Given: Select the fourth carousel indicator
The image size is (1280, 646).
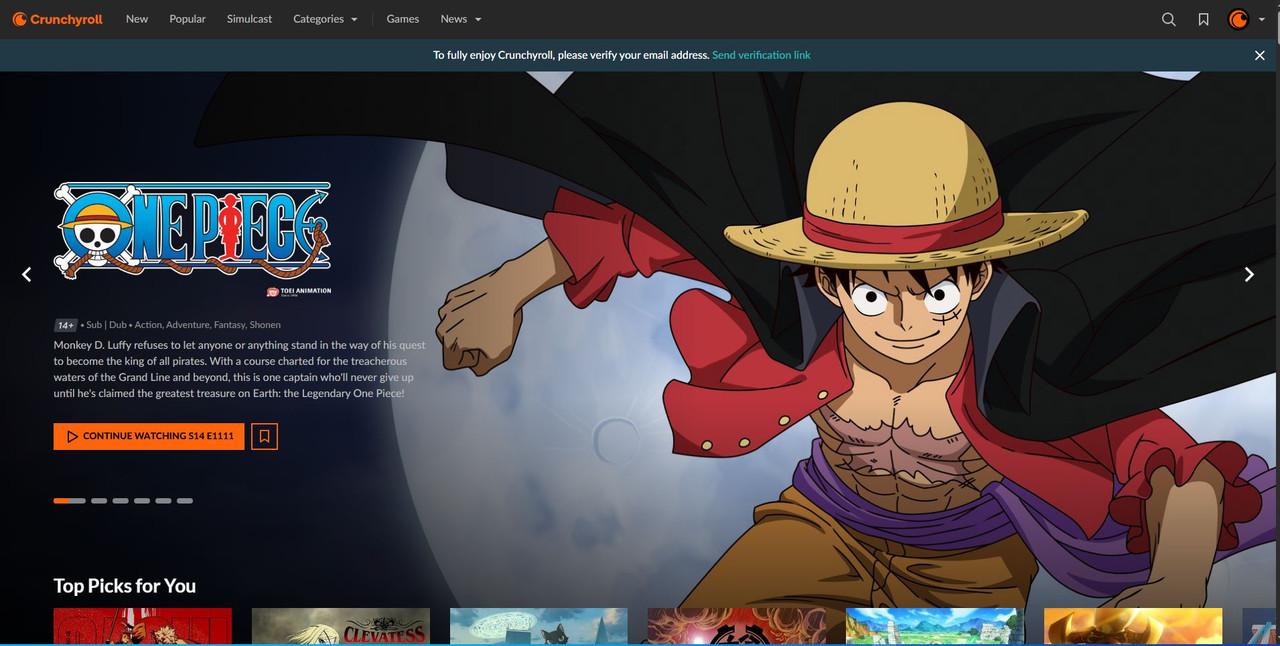Looking at the screenshot, I should (x=142, y=500).
